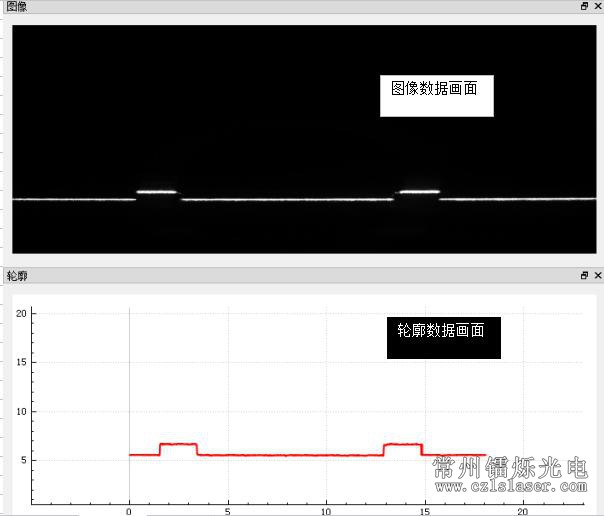Click the left raised bump in laser image
Image resolution: width=604 pixels, height=516 pixels.
(156, 191)
